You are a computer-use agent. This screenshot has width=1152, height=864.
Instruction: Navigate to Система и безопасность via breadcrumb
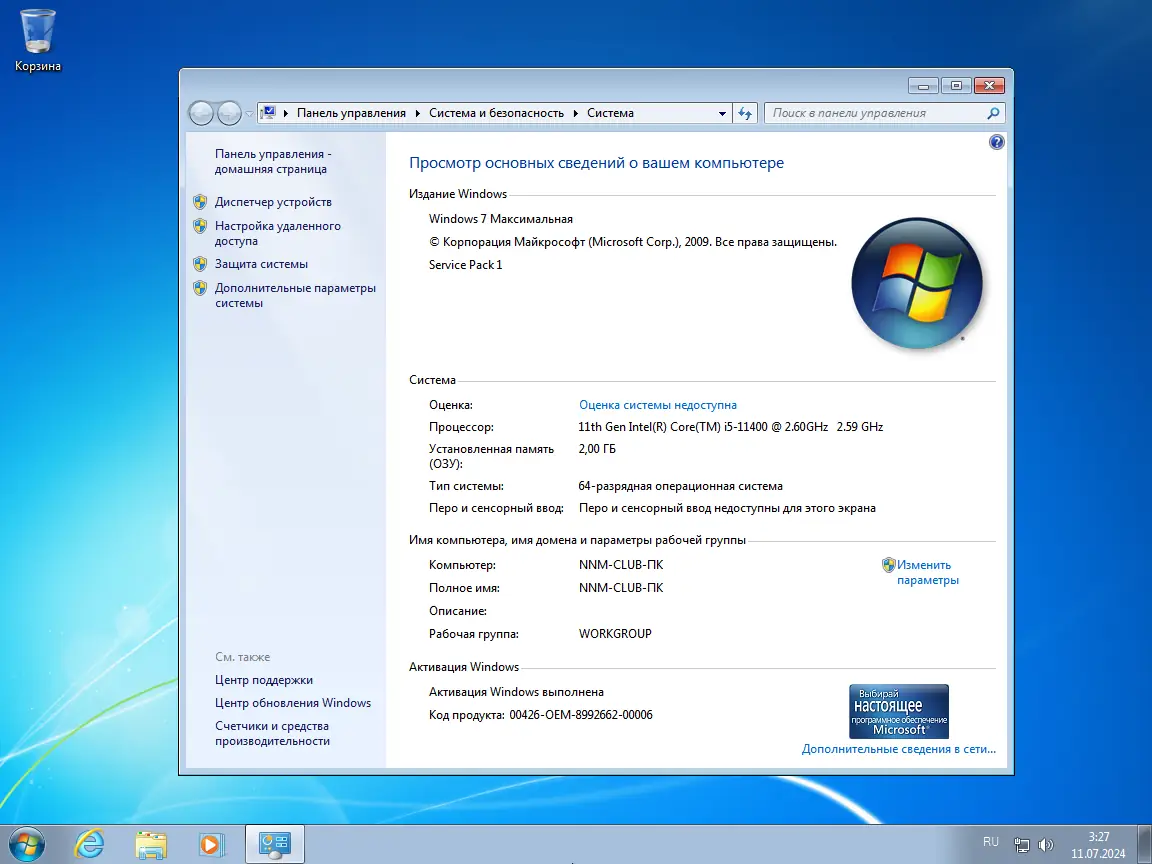click(x=495, y=113)
